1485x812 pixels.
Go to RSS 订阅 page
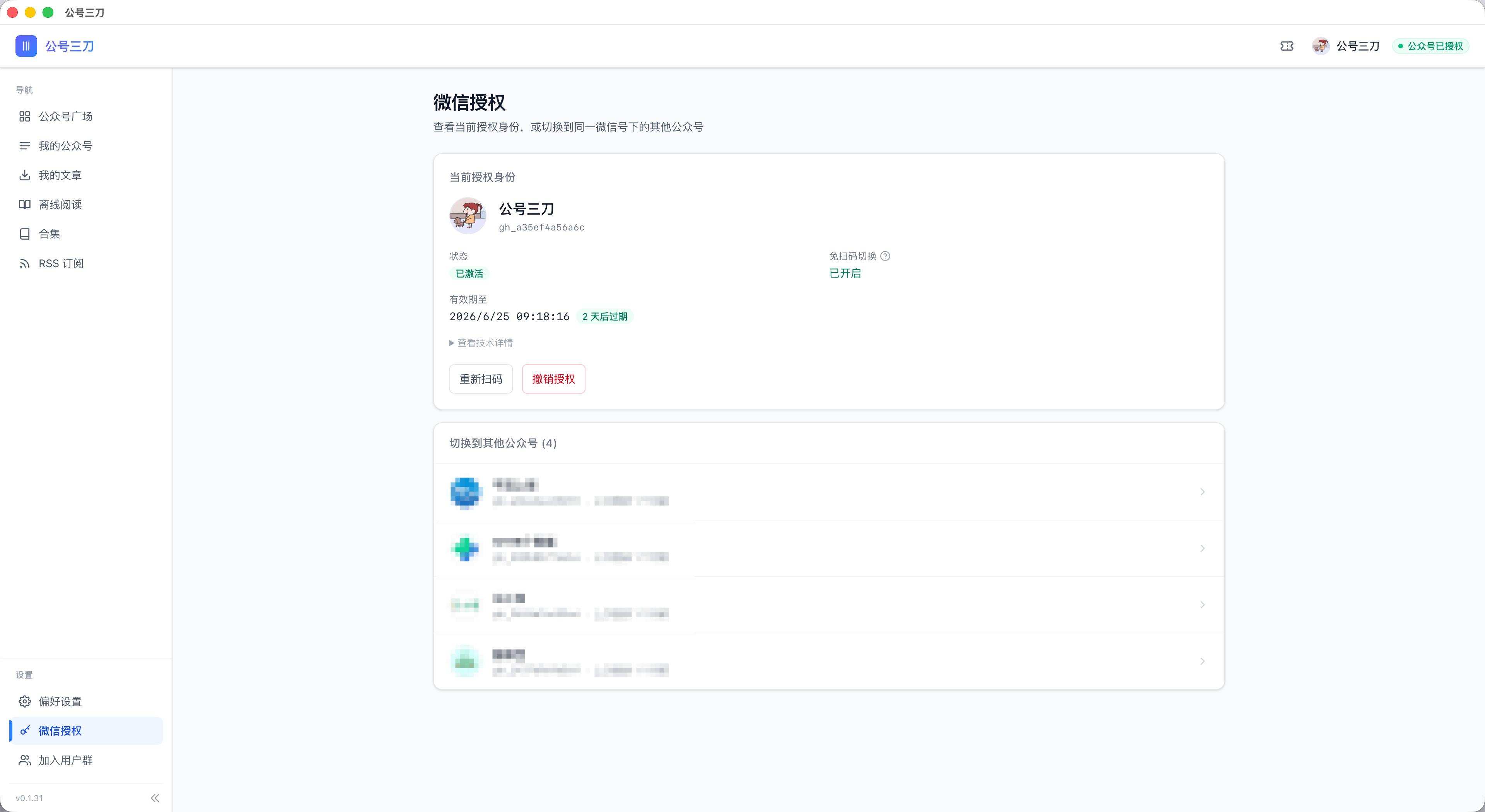point(87,263)
